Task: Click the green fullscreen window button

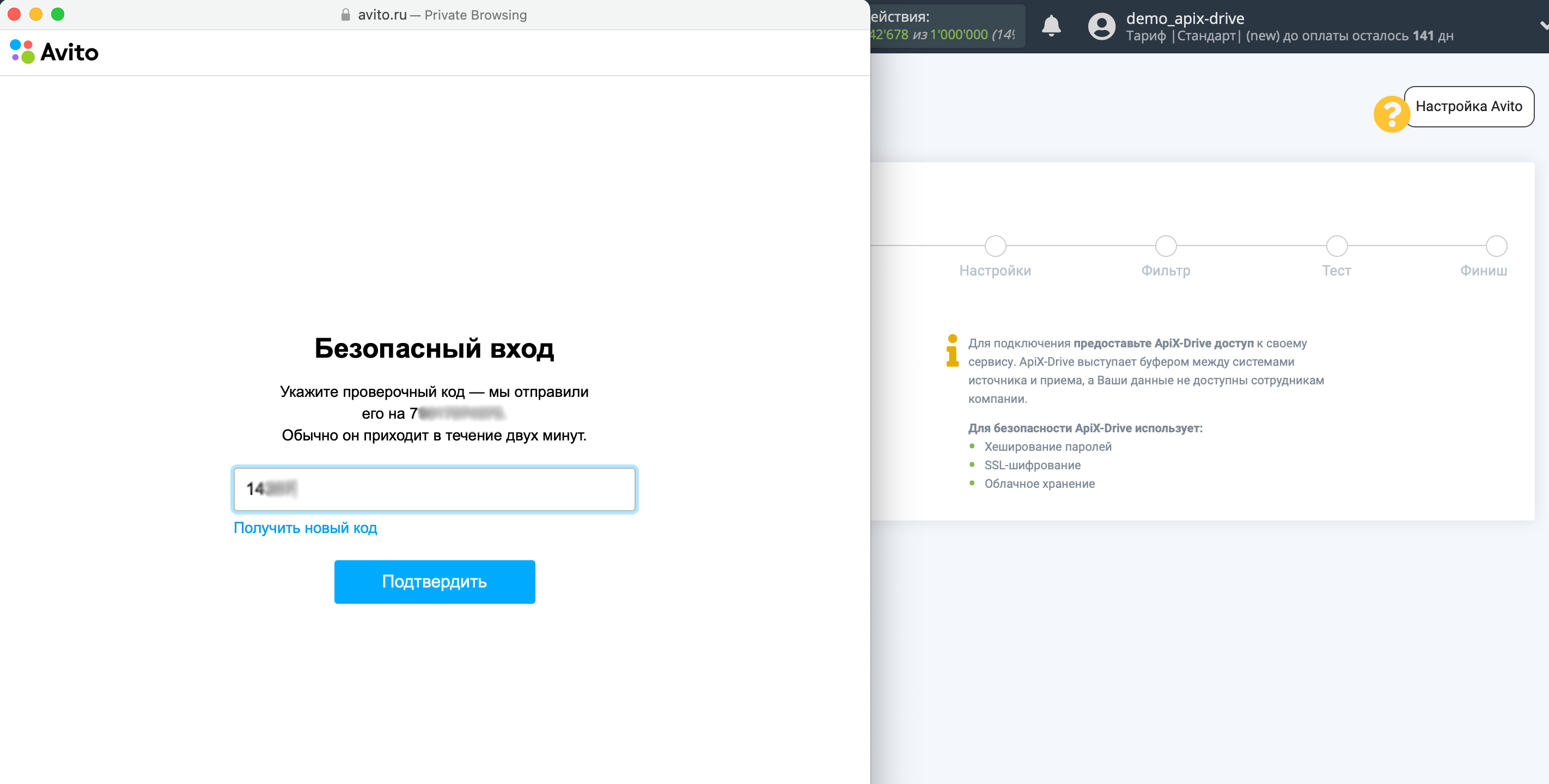Action: (x=58, y=15)
